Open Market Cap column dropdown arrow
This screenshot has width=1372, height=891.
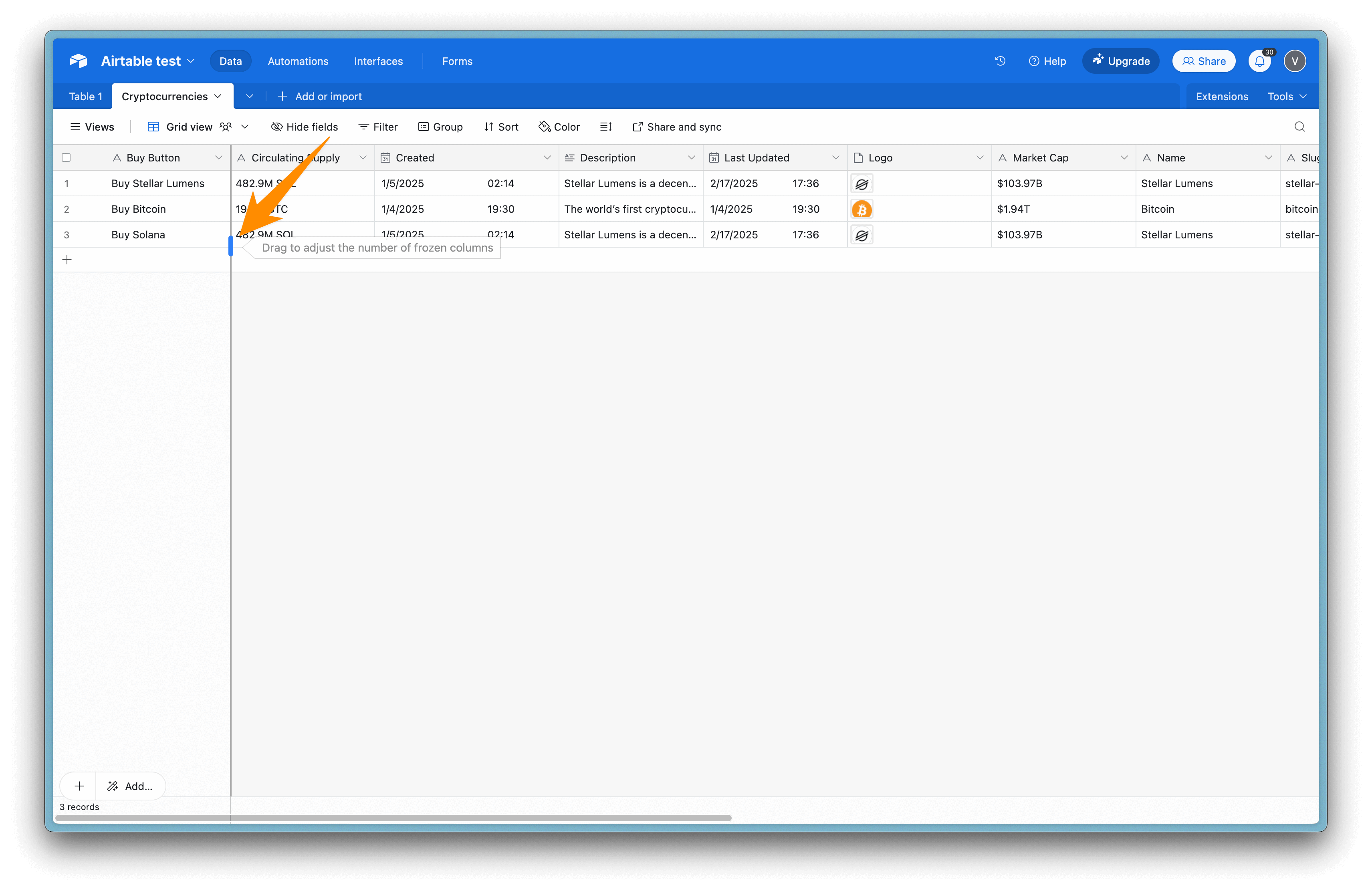(1124, 158)
